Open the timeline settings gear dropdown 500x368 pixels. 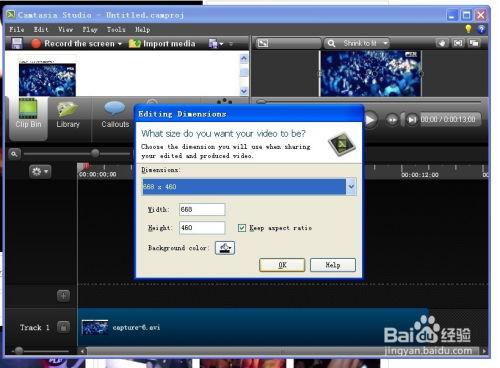coord(40,172)
